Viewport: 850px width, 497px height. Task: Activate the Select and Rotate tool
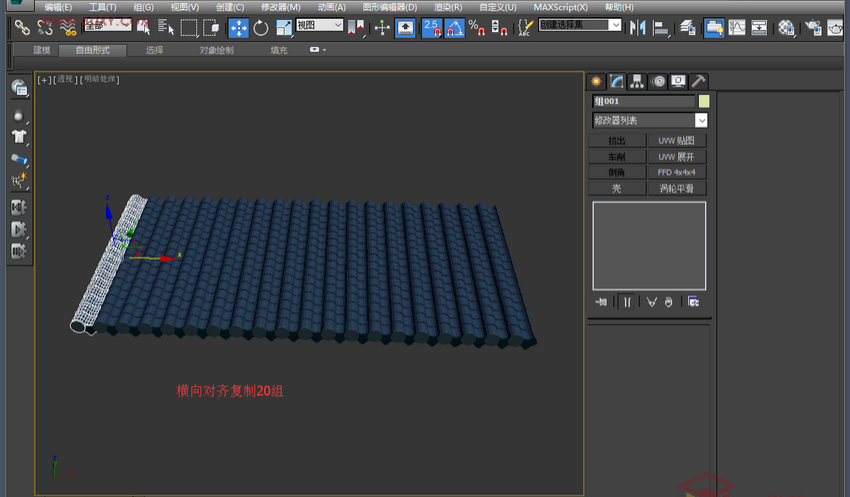pyautogui.click(x=261, y=28)
